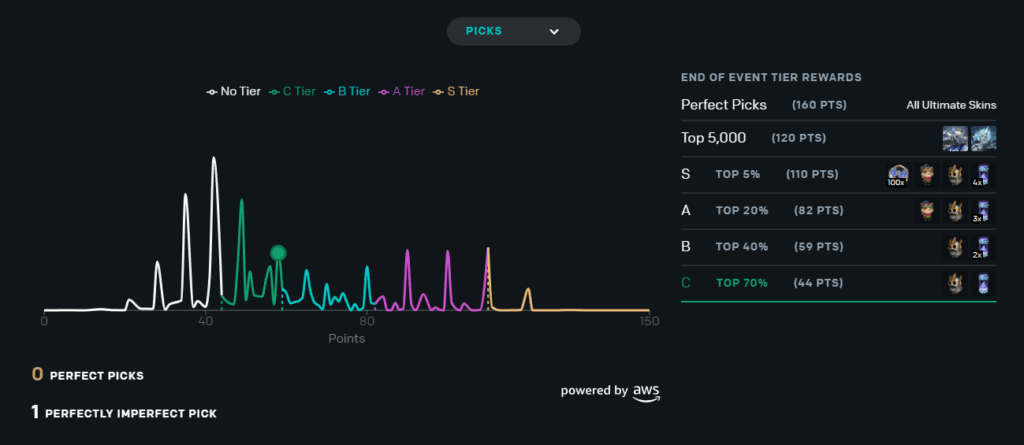
Task: Click the emote icon in A tier row
Action: pos(927,211)
